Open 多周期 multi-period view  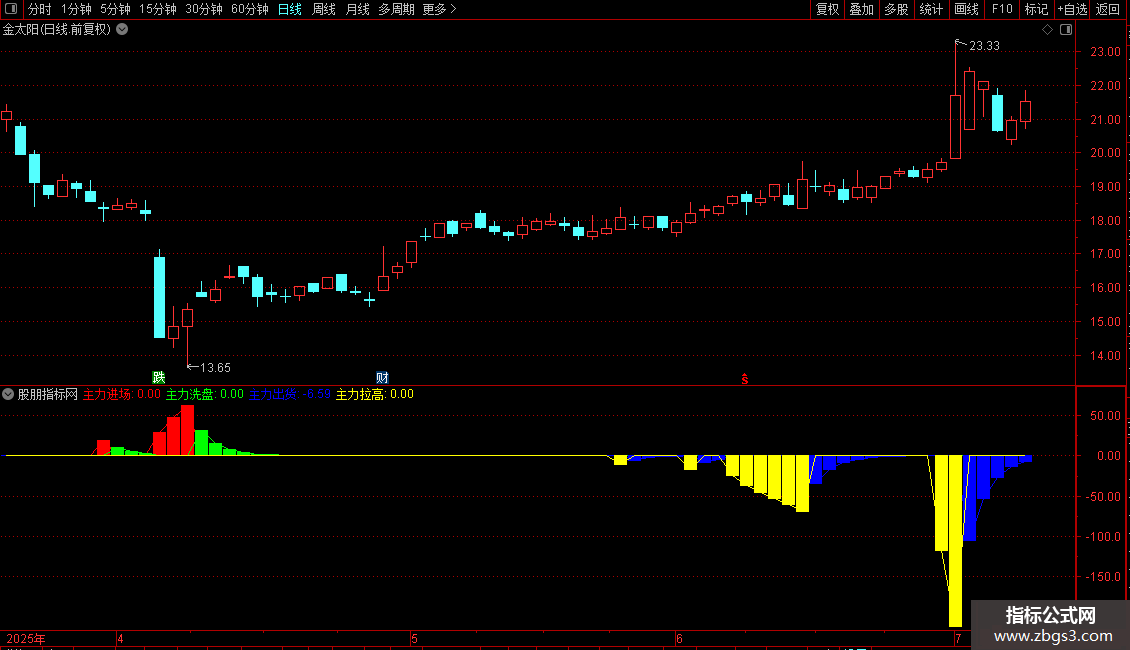[396, 9]
